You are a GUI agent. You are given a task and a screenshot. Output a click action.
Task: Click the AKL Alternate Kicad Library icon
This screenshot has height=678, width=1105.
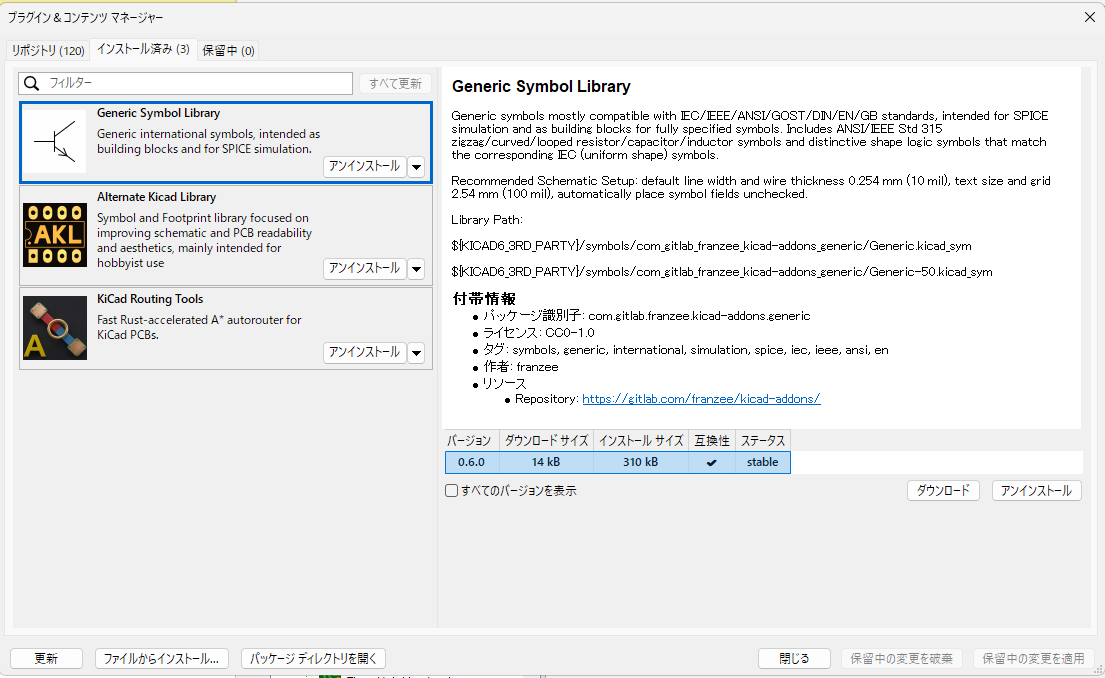55,235
